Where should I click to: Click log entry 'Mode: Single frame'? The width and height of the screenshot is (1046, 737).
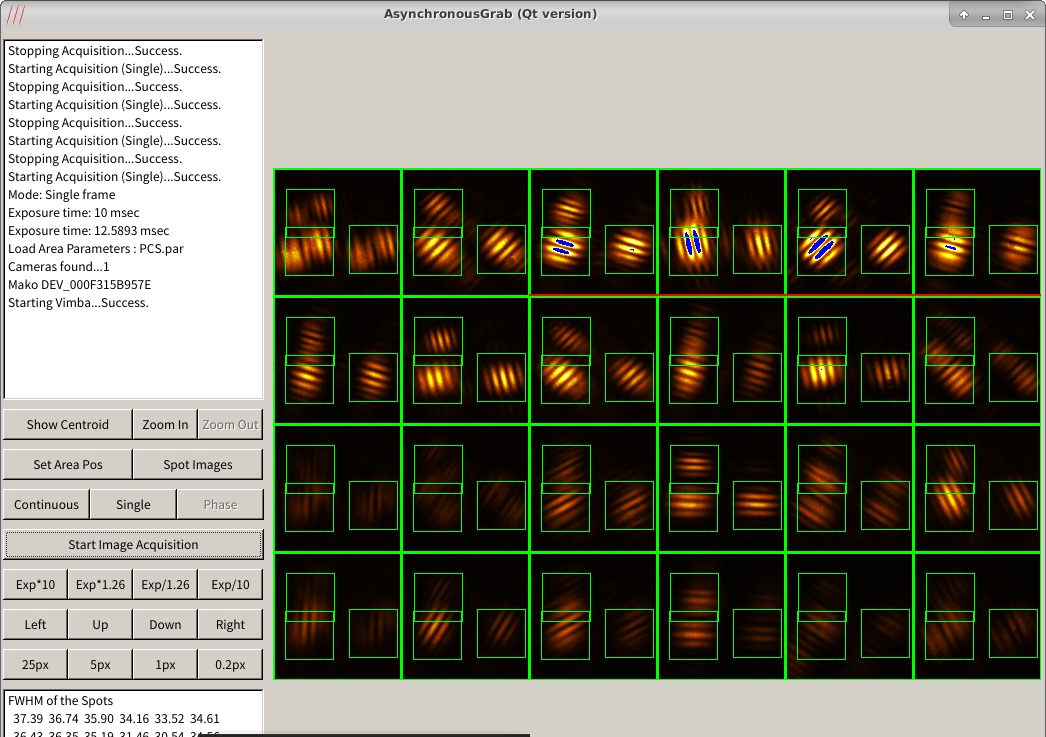click(x=61, y=195)
